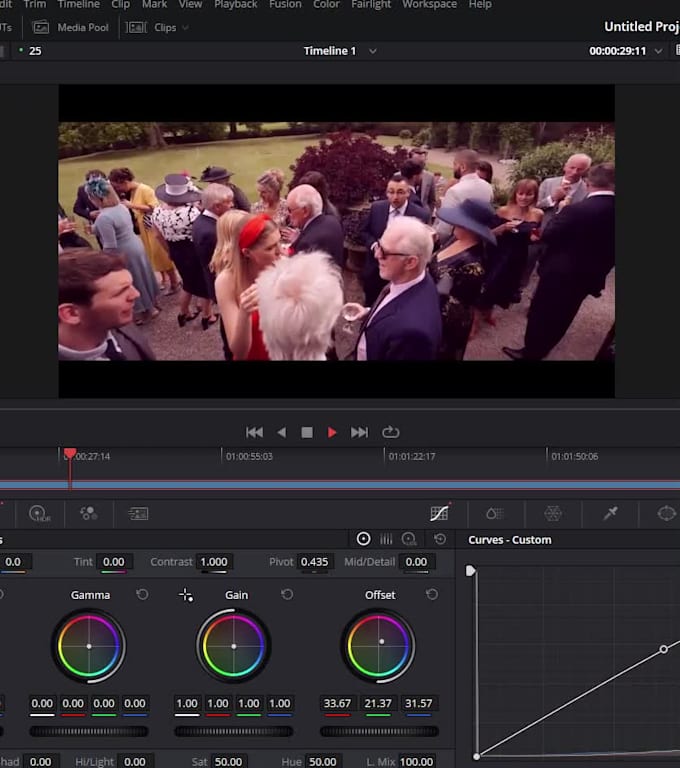
Task: Jump to last frame button
Action: (x=359, y=432)
